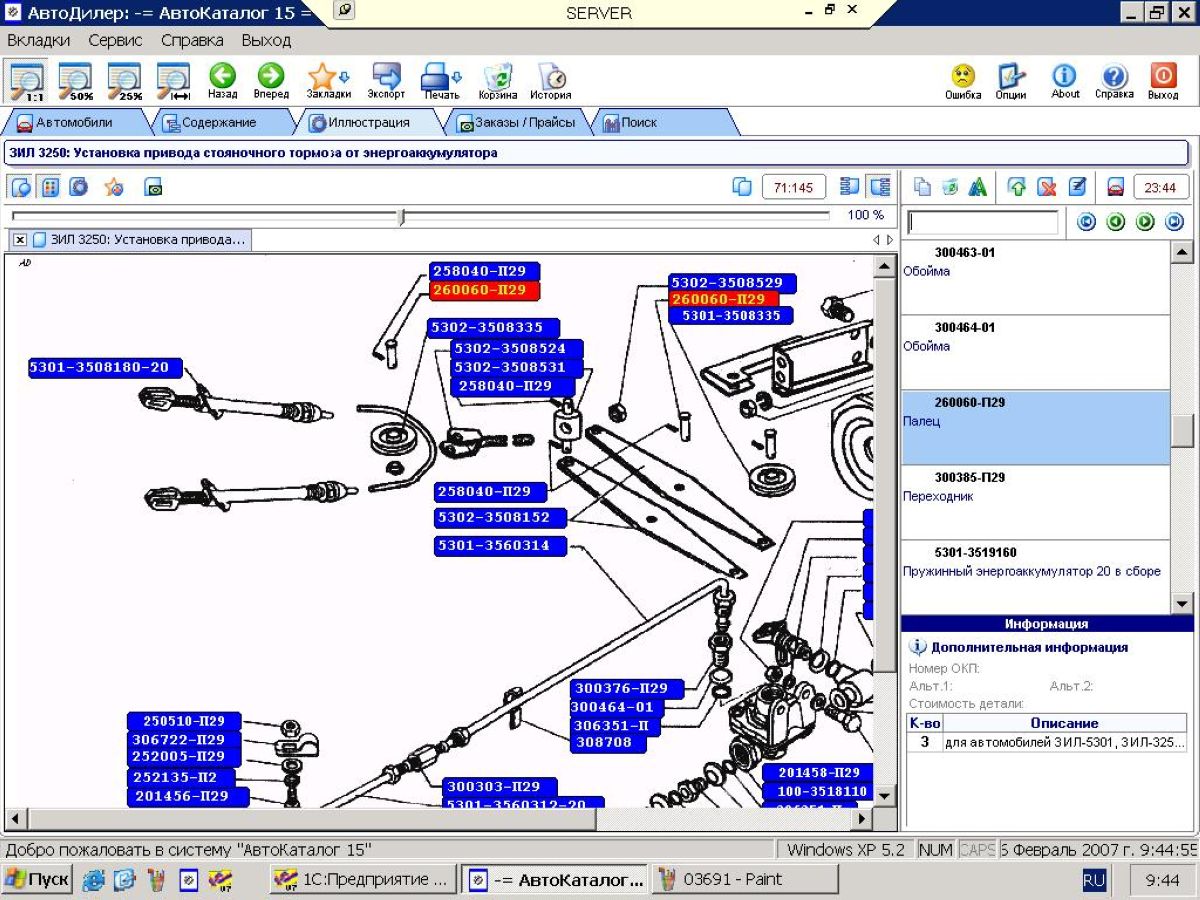Set illustration zoom to 1:1
The image size is (1200, 900).
coord(26,81)
